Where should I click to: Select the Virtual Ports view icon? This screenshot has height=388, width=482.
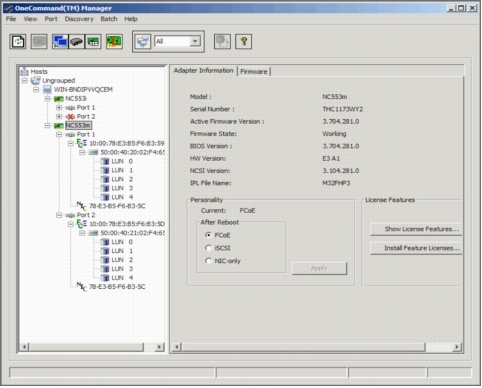(x=93, y=42)
